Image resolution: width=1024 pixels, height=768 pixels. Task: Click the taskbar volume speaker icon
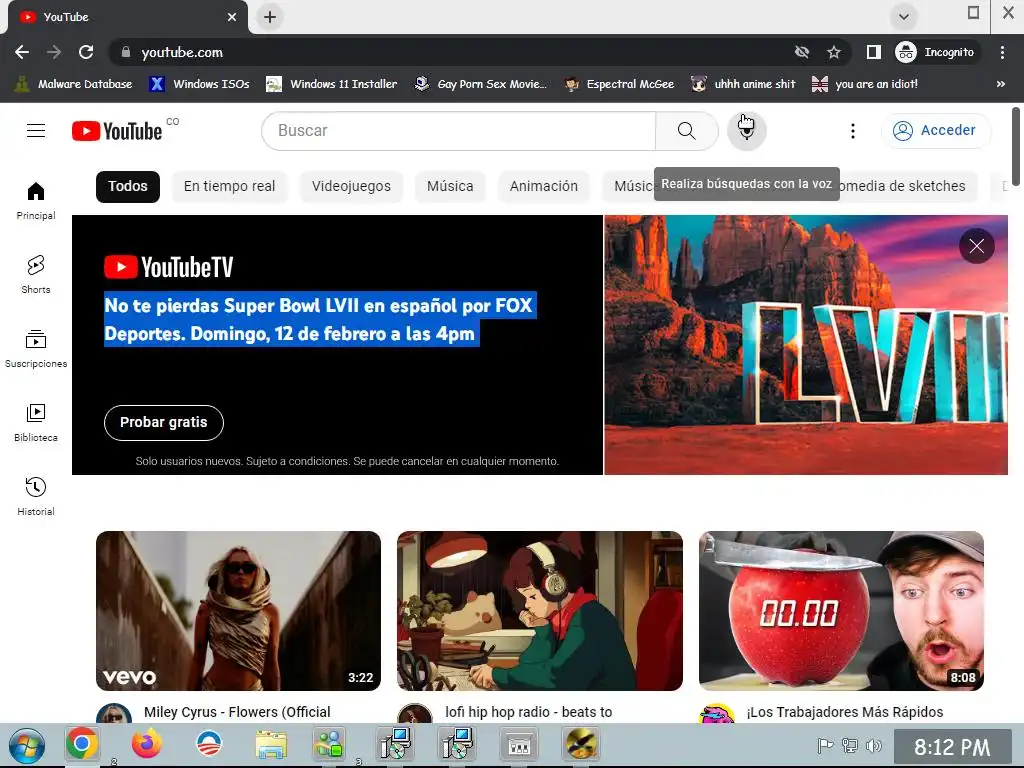tap(873, 745)
